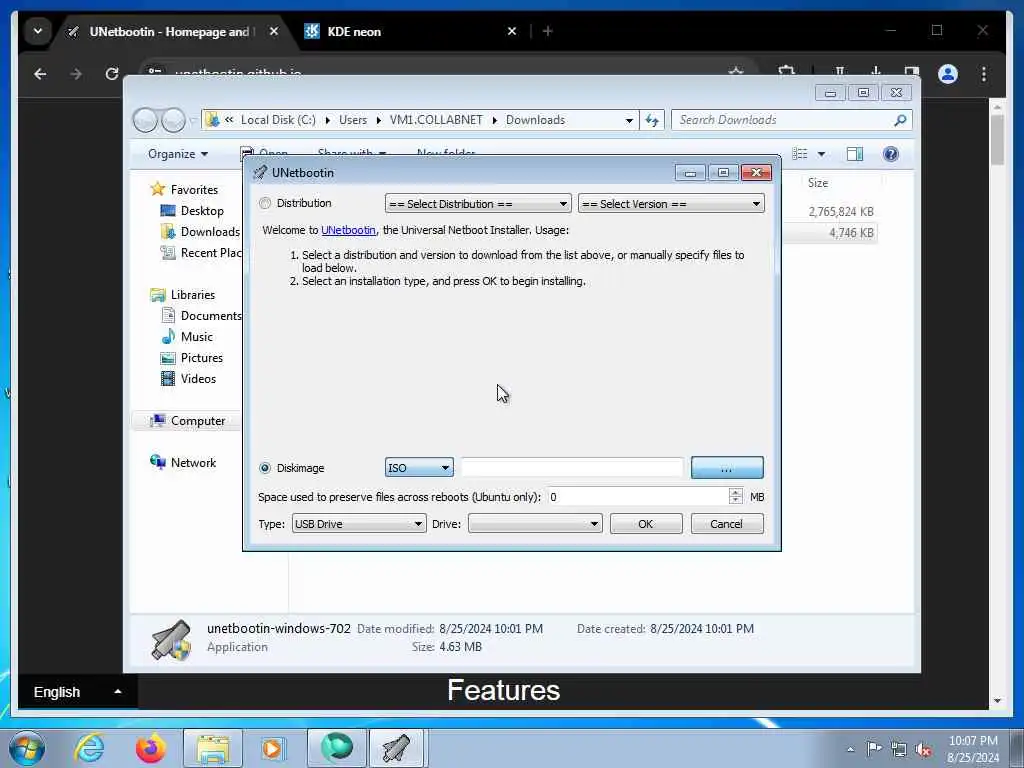The height and width of the screenshot is (768, 1024).
Task: Select Recent Places in Explorer sidebar
Action: (210, 253)
